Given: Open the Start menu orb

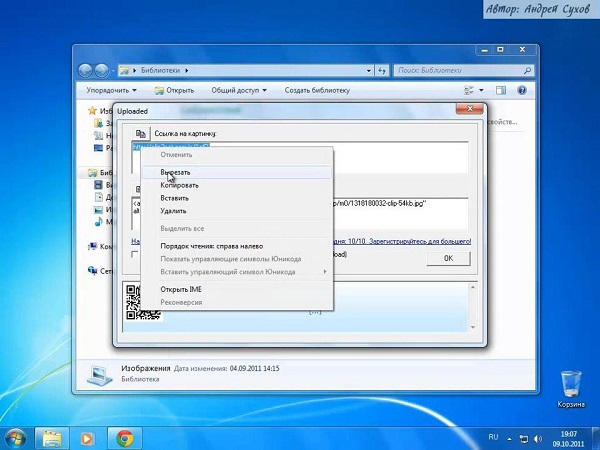Looking at the screenshot, I should [x=15, y=437].
